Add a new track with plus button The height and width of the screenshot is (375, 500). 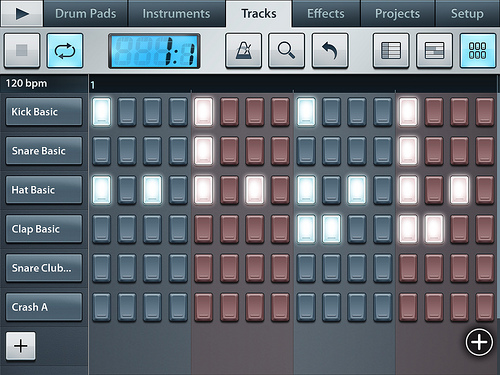[x=21, y=346]
